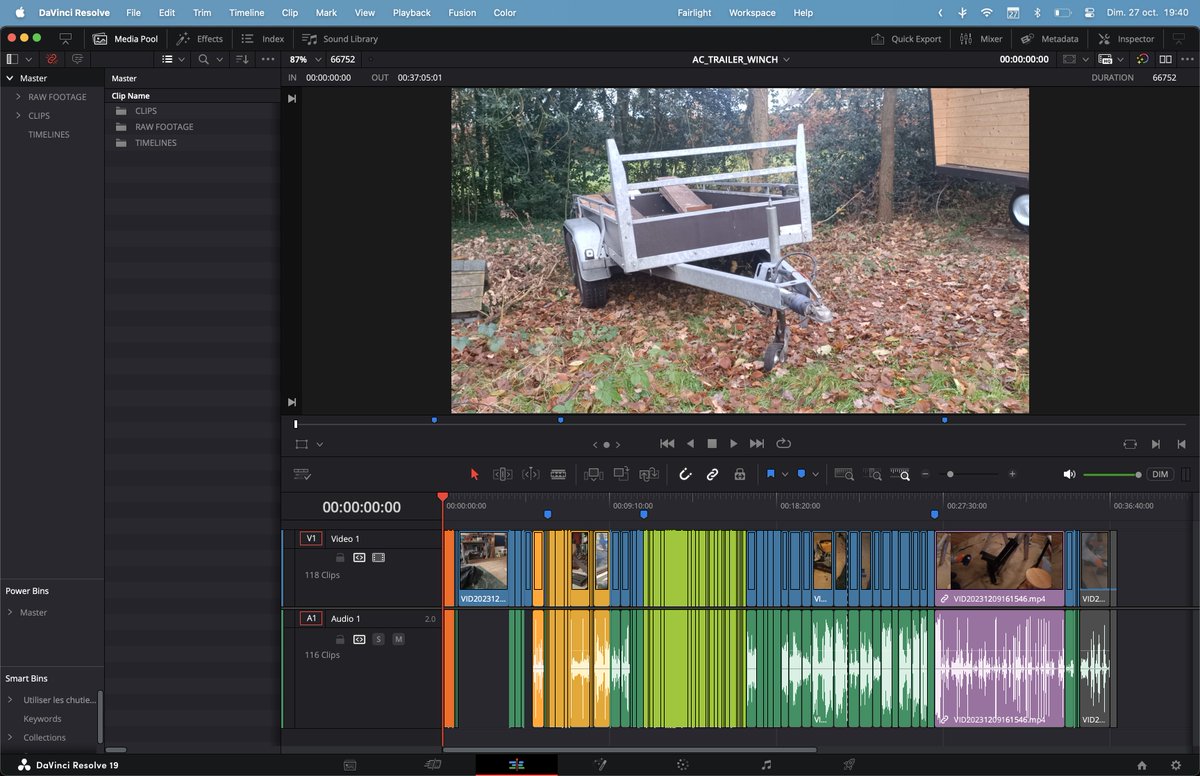
Task: Open the Deliver rocket page icon
Action: [849, 765]
